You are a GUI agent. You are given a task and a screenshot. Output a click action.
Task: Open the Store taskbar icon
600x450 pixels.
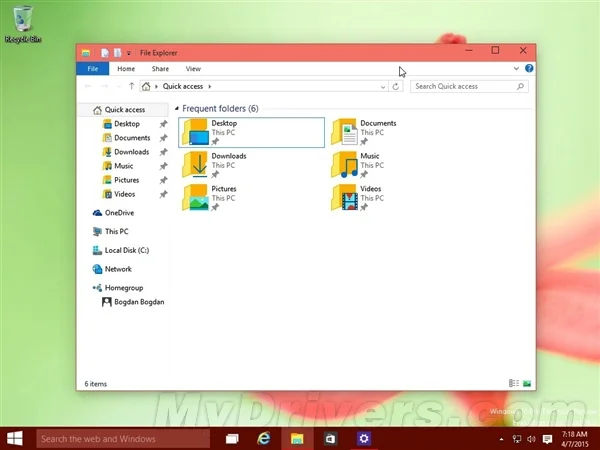click(330, 439)
